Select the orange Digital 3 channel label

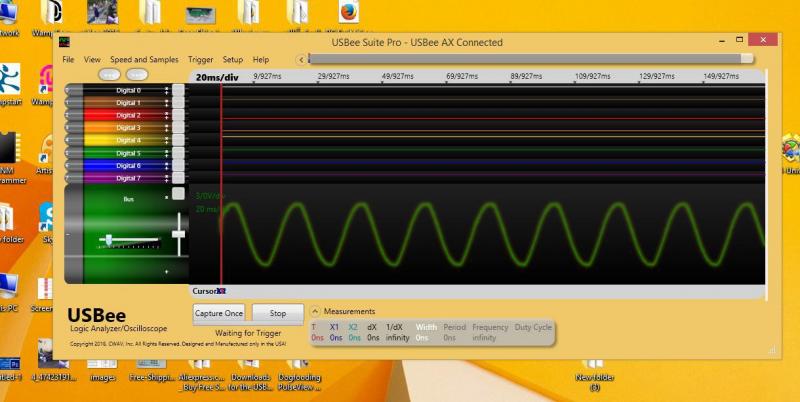coord(128,128)
